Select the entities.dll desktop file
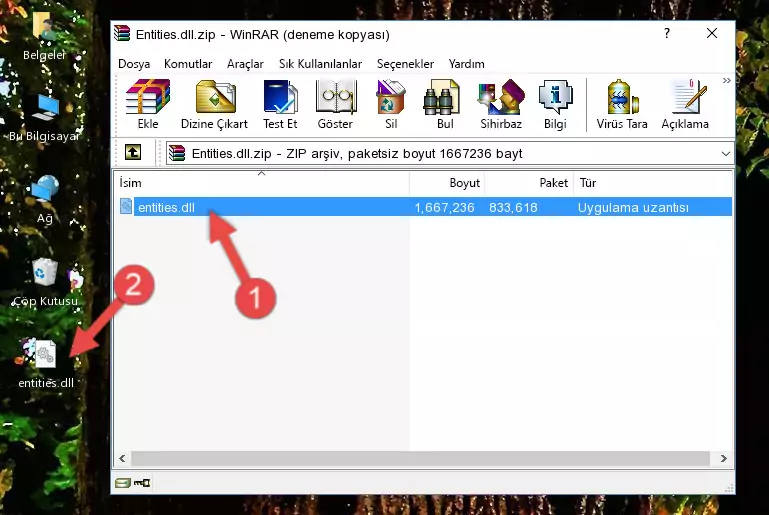Image resolution: width=769 pixels, height=515 pixels. click(46, 363)
